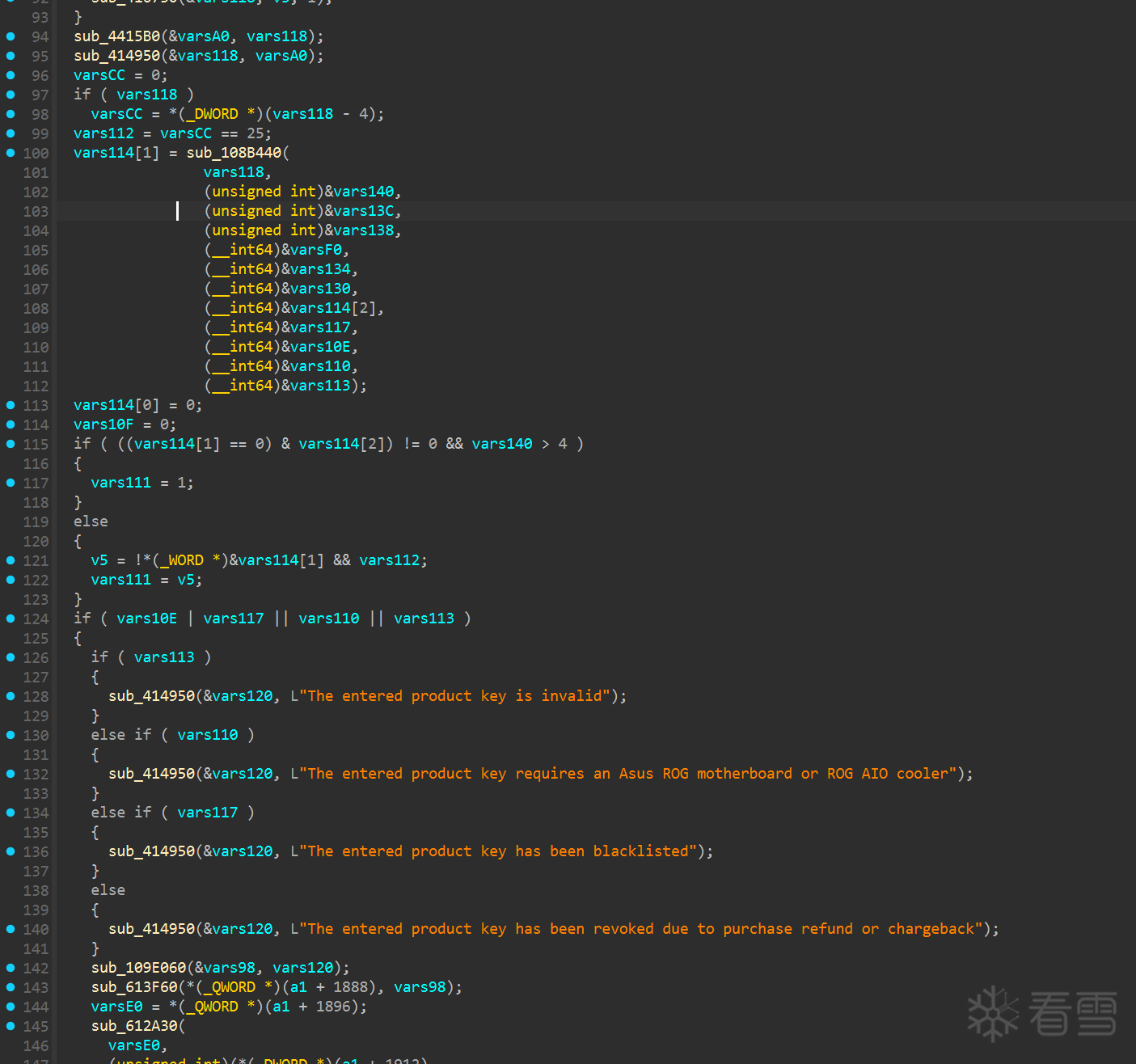This screenshot has height=1064, width=1136.
Task: Open the sub_612A30 function on line 145
Action: (x=134, y=1026)
